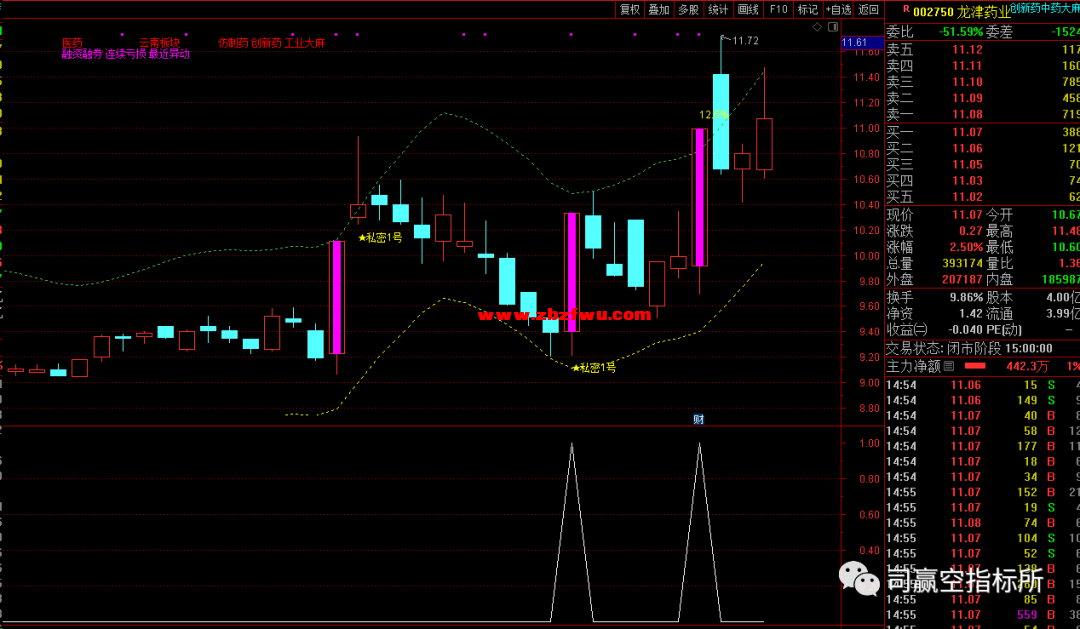Click the 连续亏损 tag
This screenshot has width=1080, height=629.
(125, 54)
